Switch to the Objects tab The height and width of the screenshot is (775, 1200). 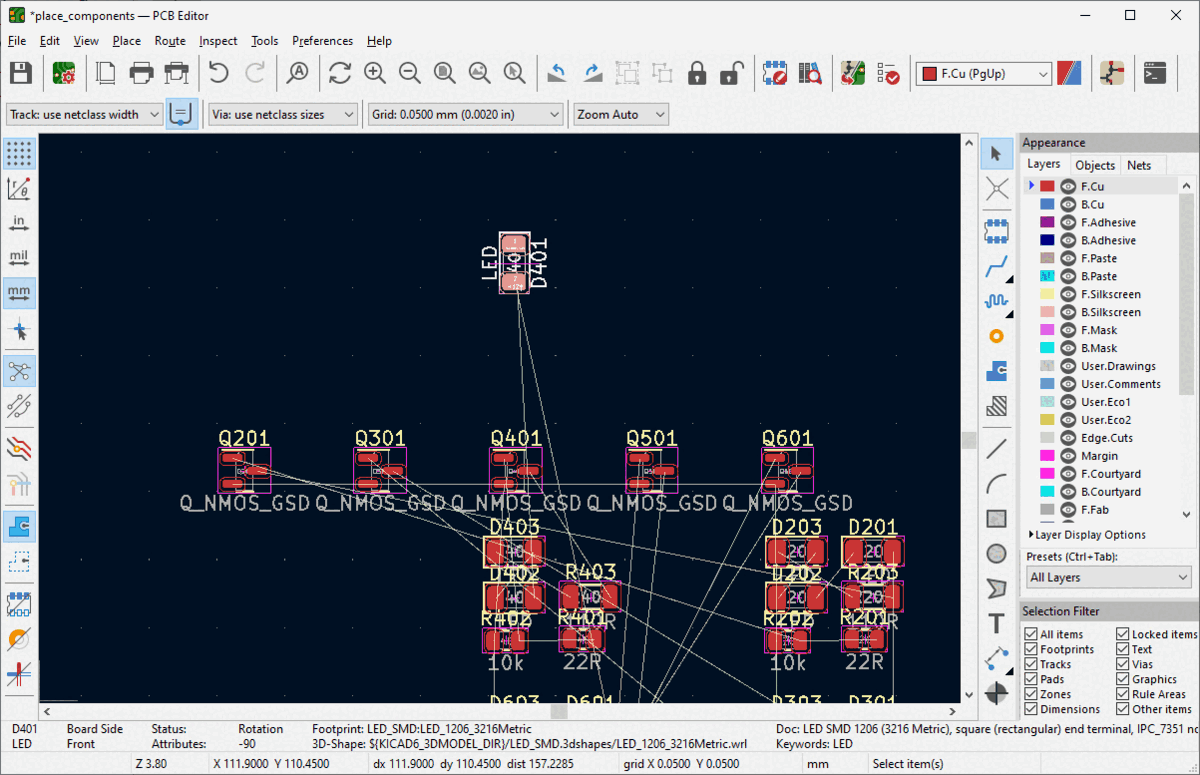click(1095, 165)
